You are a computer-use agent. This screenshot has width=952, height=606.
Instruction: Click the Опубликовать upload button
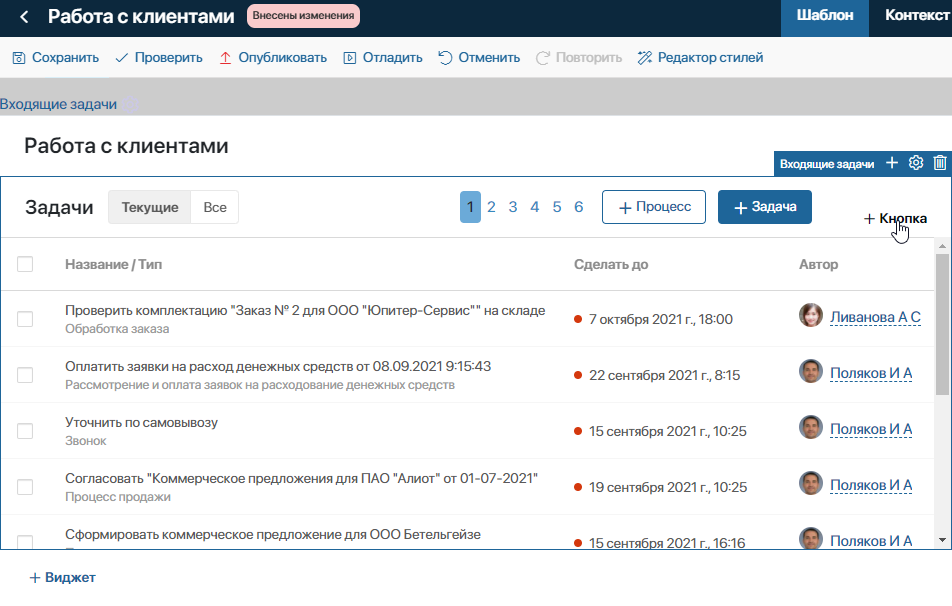pos(273,58)
